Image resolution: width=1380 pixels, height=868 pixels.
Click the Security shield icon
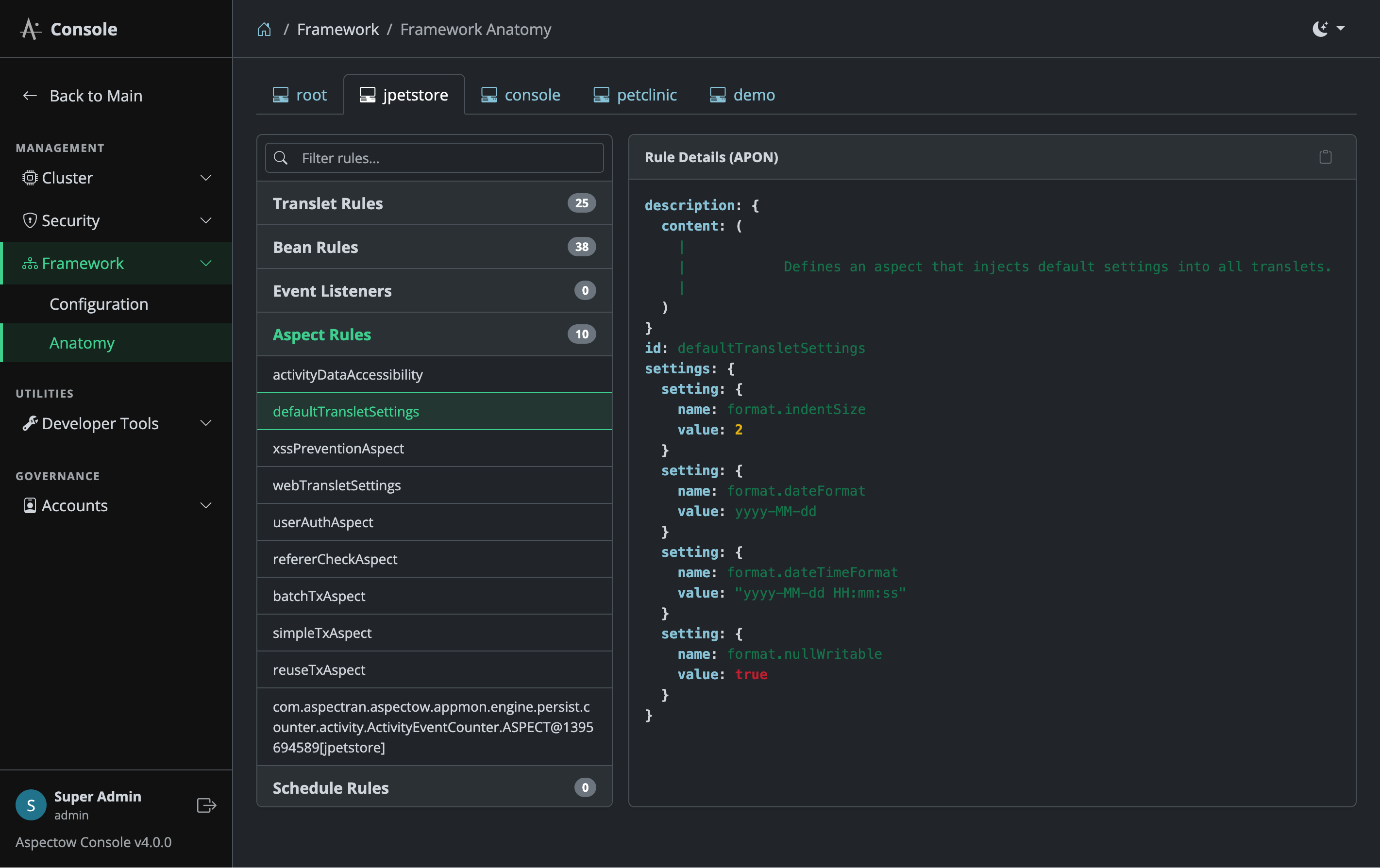tap(30, 220)
